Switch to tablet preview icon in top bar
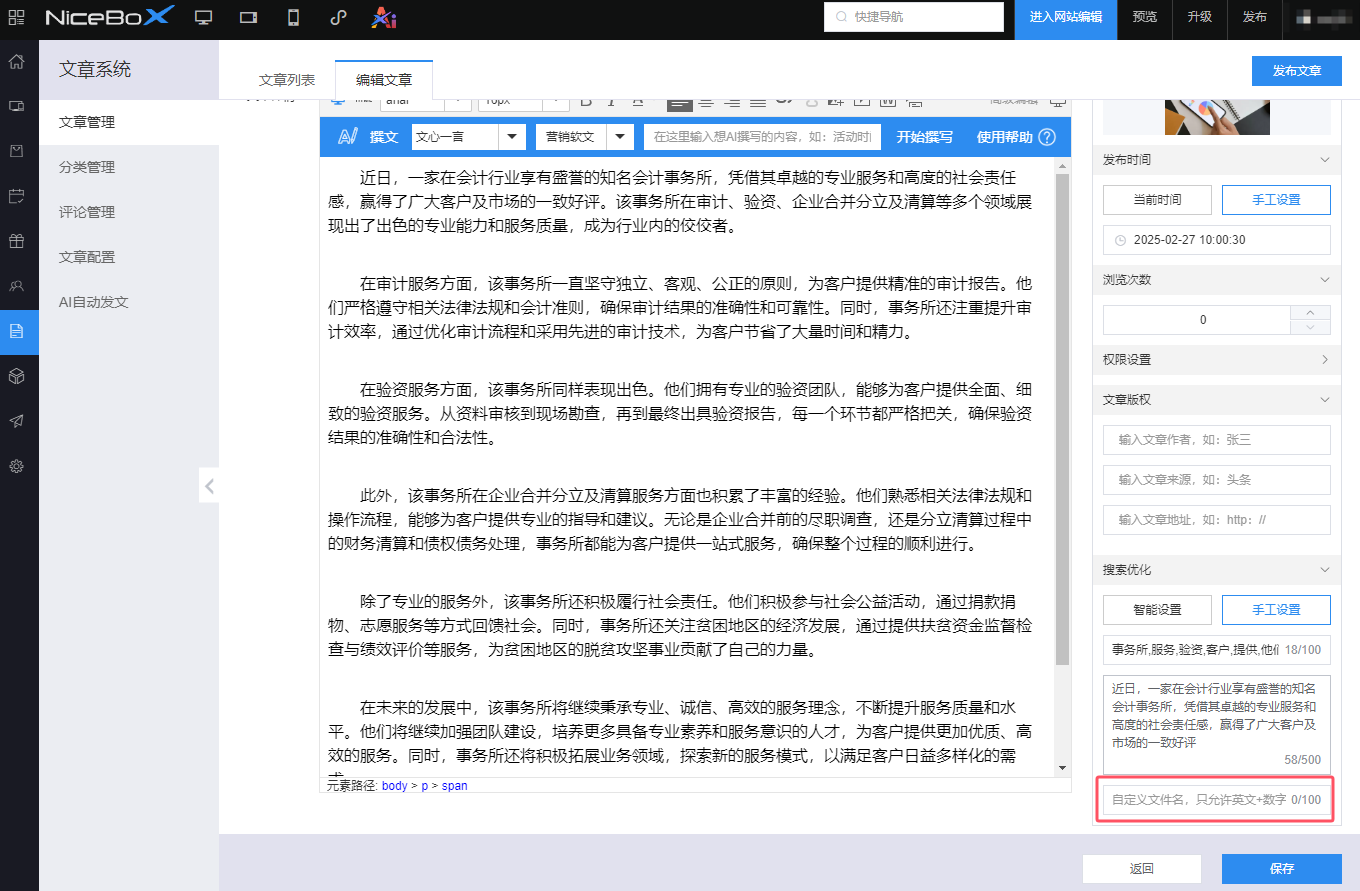 [x=249, y=18]
